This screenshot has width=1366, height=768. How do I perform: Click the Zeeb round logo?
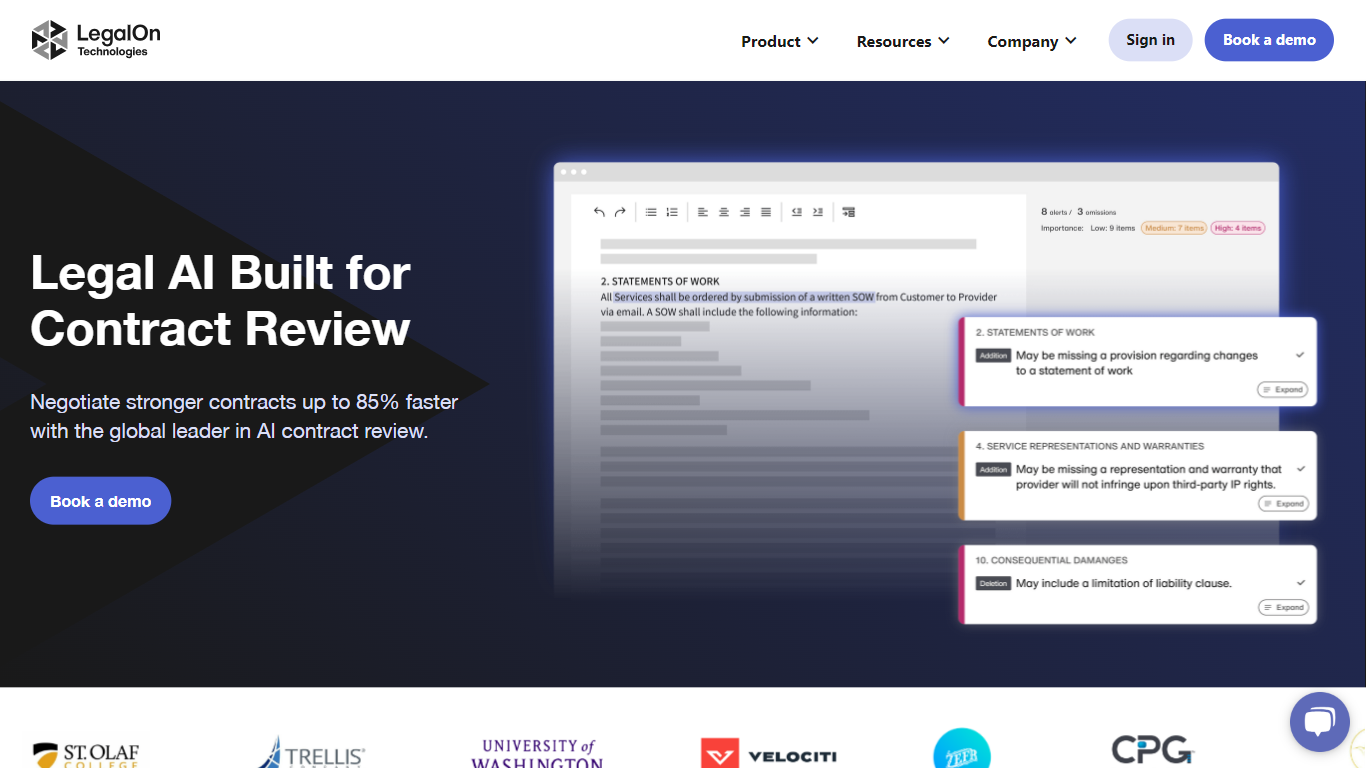pos(962,749)
